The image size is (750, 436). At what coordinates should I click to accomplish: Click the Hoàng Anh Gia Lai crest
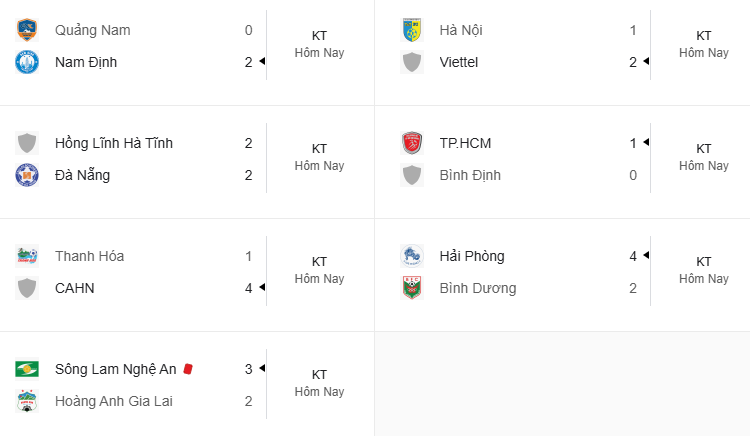pyautogui.click(x=27, y=401)
